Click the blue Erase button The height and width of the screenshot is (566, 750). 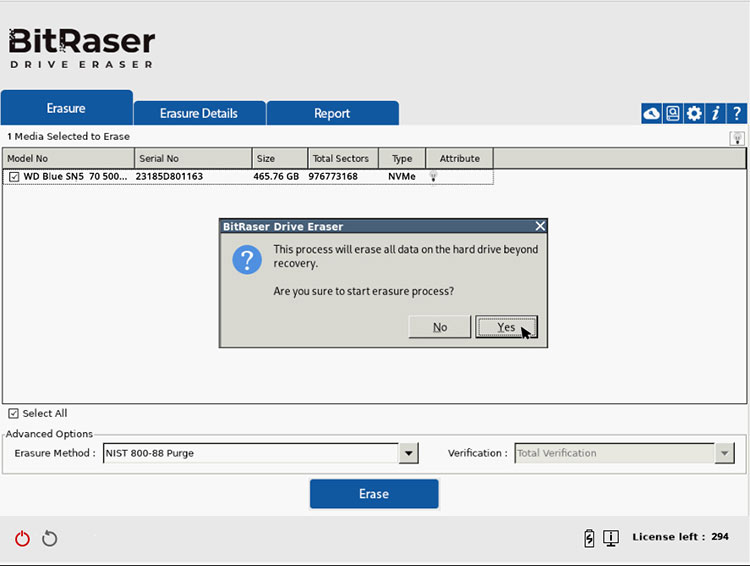pos(374,494)
